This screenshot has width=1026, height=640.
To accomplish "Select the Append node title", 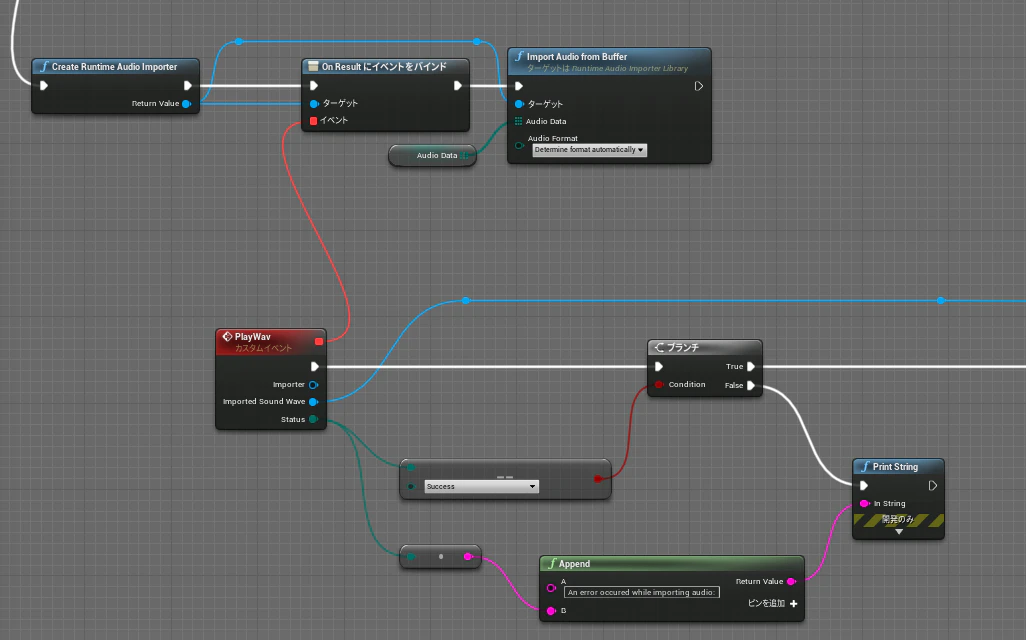I will click(x=575, y=563).
